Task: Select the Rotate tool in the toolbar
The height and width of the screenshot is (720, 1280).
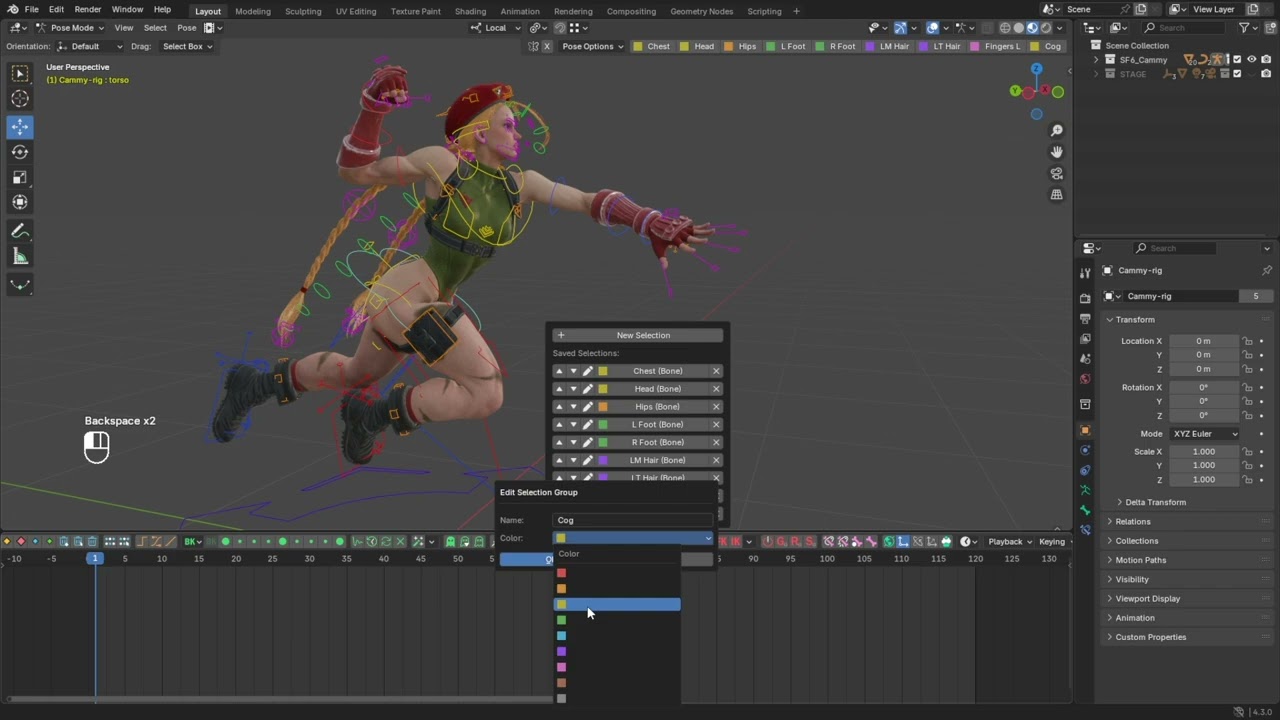Action: point(20,152)
